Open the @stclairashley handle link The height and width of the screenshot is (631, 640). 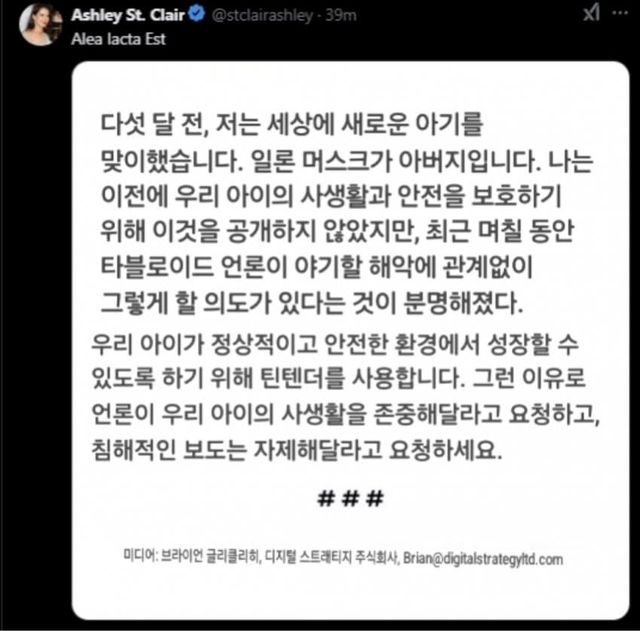click(x=262, y=16)
